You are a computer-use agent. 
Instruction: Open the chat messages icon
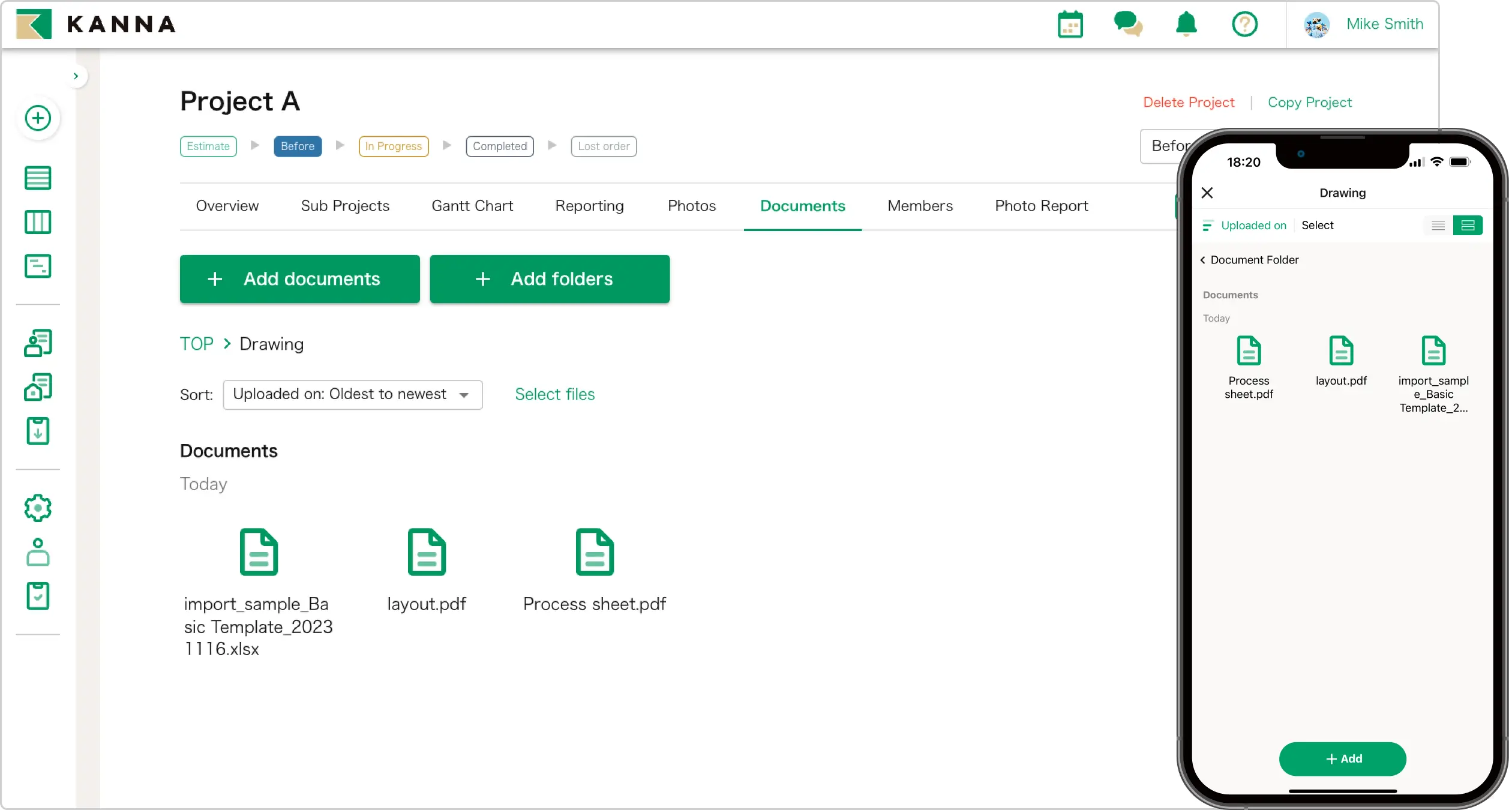tap(1128, 25)
